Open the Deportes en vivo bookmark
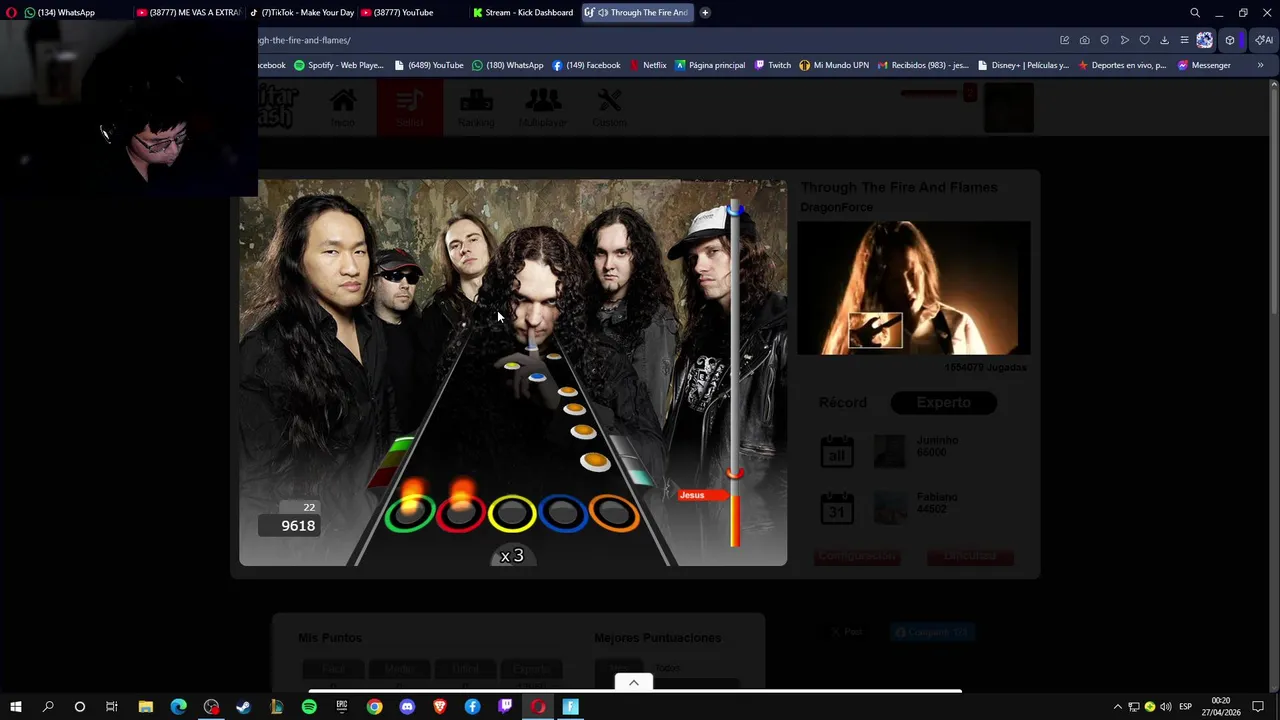The width and height of the screenshot is (1280, 720). pos(1122,65)
